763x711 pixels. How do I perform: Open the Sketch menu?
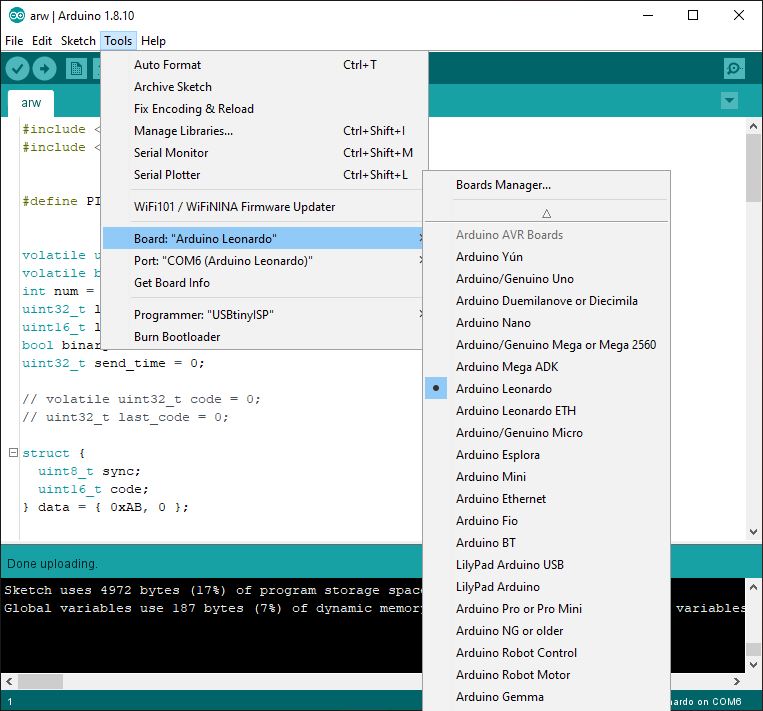point(78,41)
